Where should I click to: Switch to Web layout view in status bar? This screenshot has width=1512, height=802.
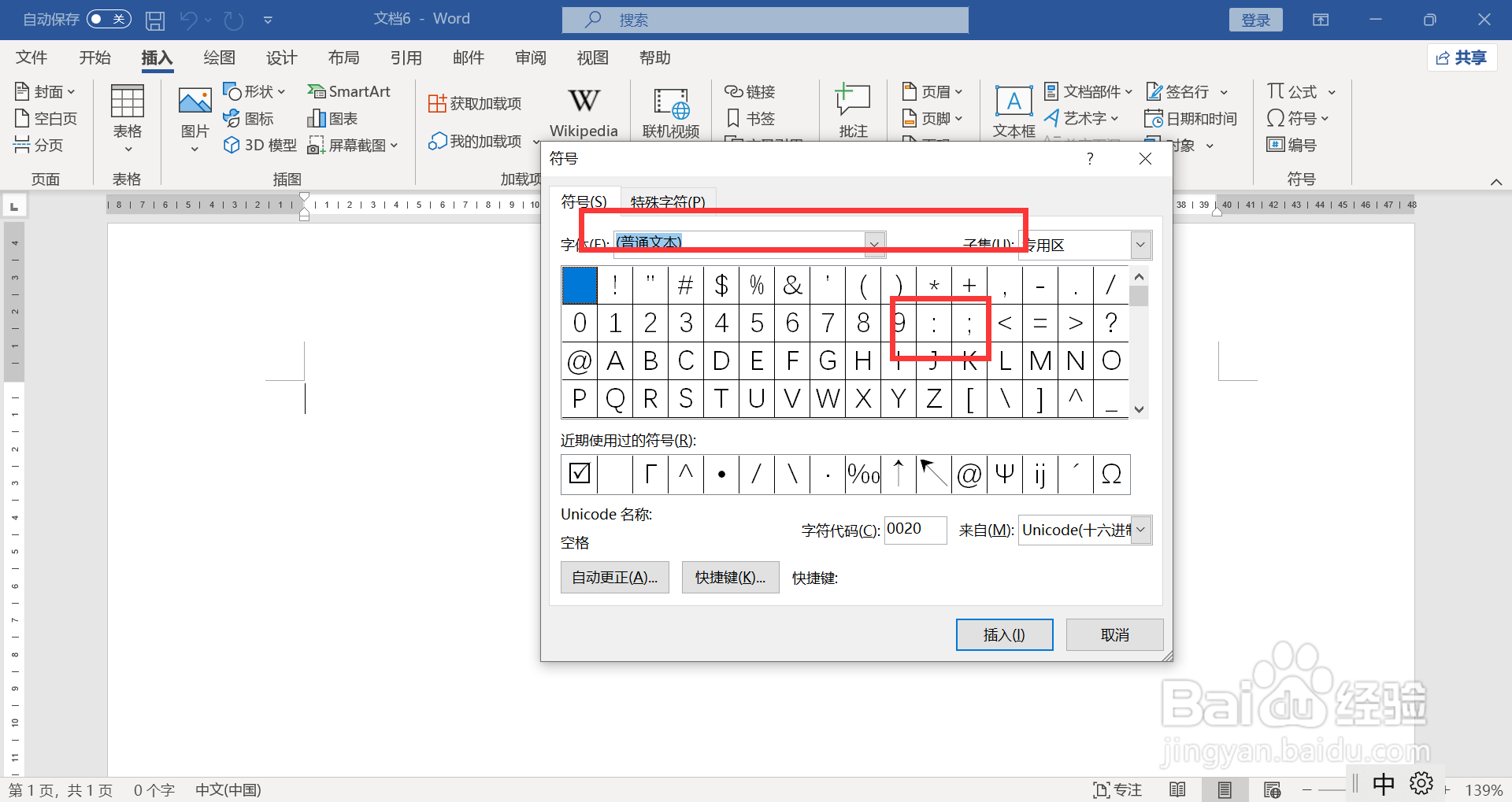(x=1273, y=789)
